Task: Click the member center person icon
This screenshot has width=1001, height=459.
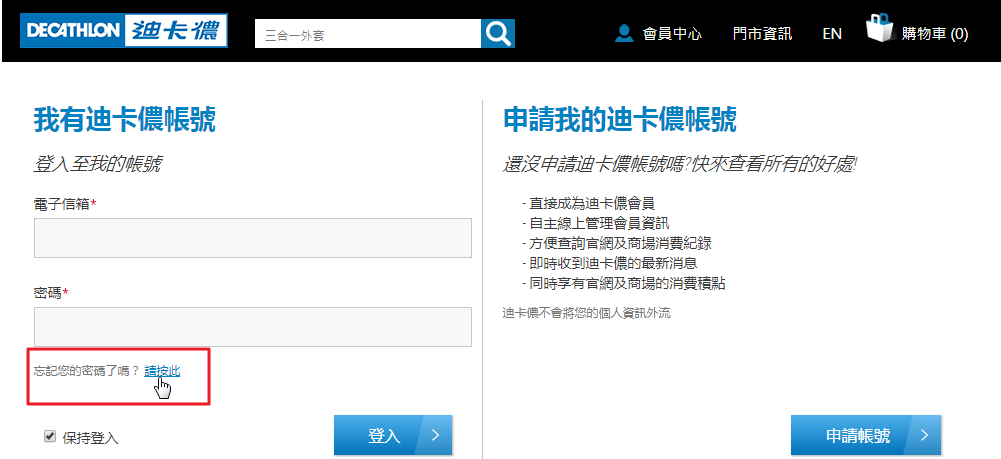Action: 624,33
